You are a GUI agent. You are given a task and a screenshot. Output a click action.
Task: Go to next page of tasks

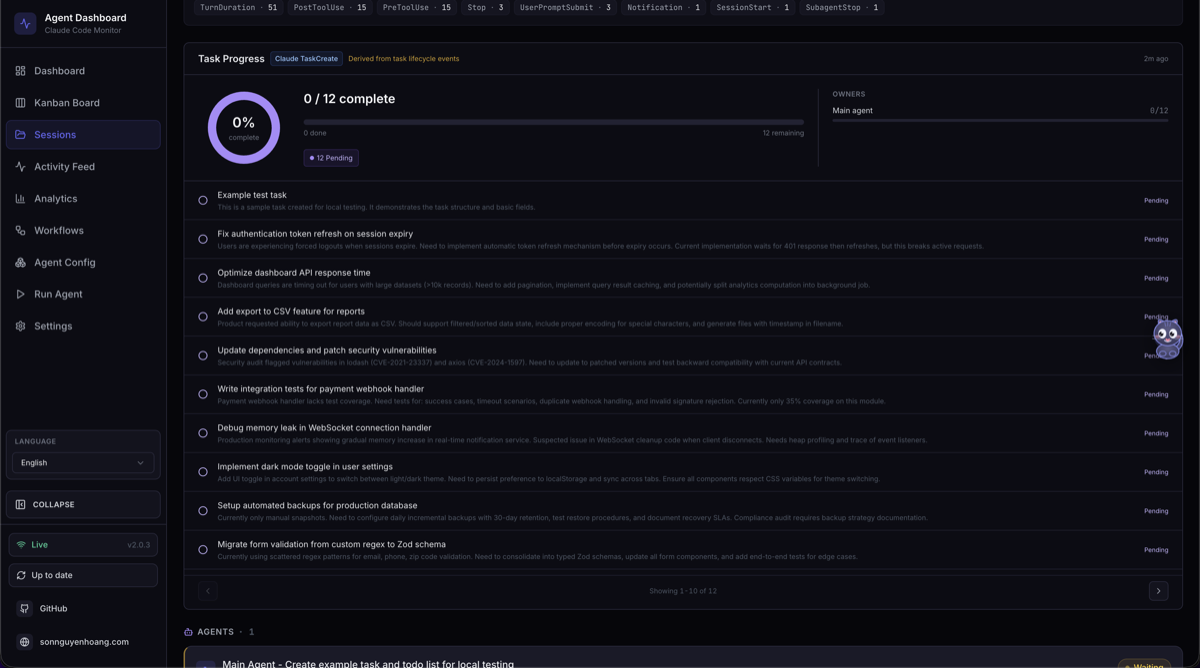1158,591
